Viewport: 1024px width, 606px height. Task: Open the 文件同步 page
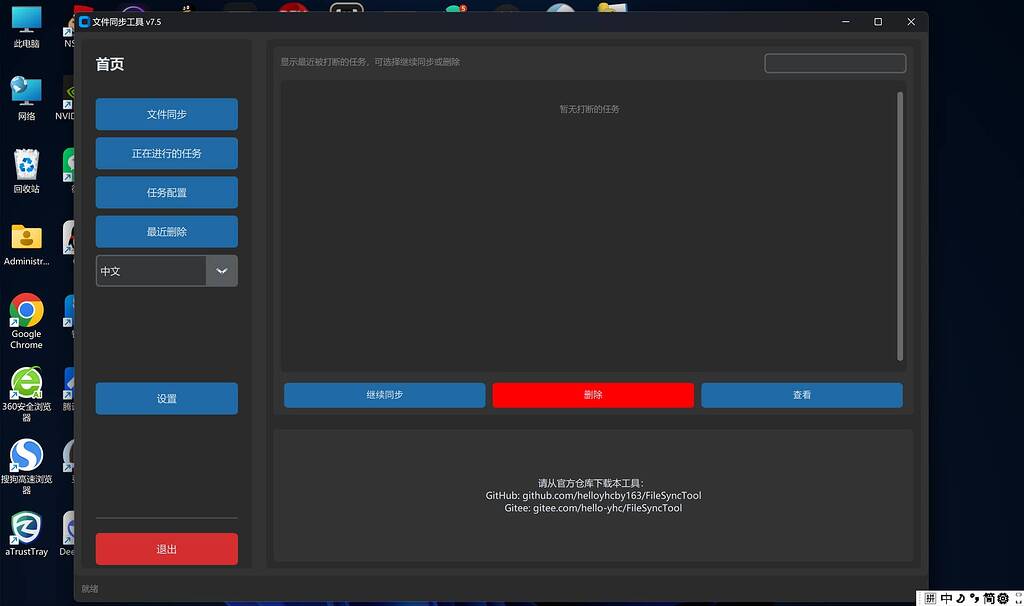pyautogui.click(x=167, y=114)
